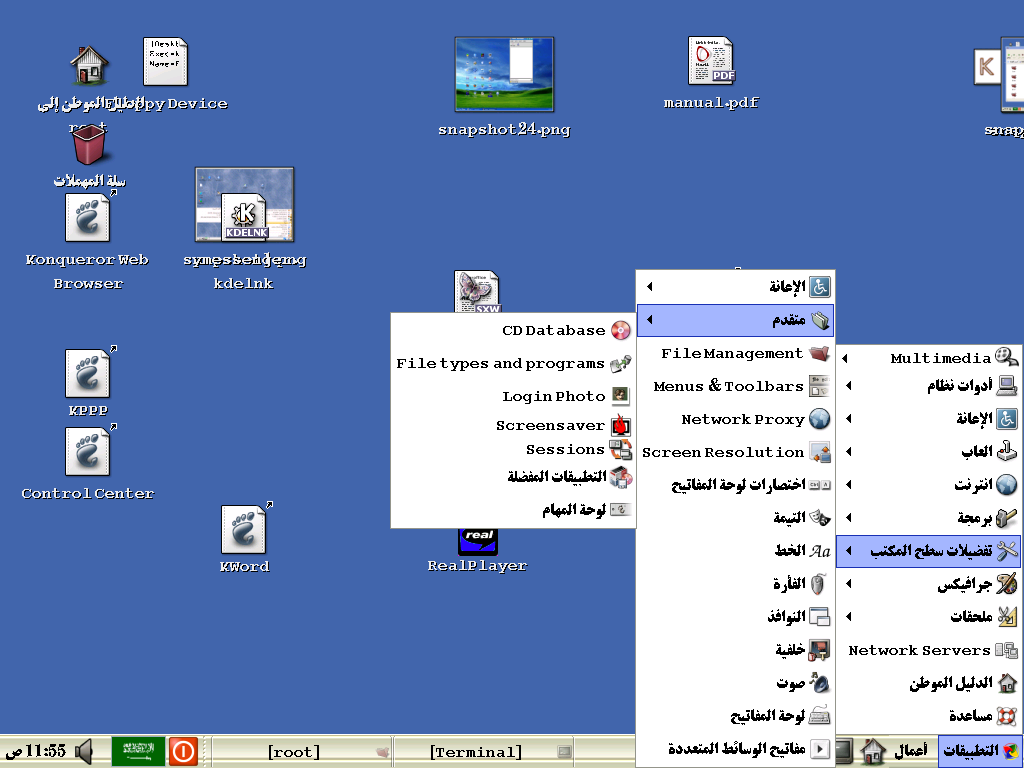Open Network Servers menu entry
The width and height of the screenshot is (1024, 768).
[929, 650]
